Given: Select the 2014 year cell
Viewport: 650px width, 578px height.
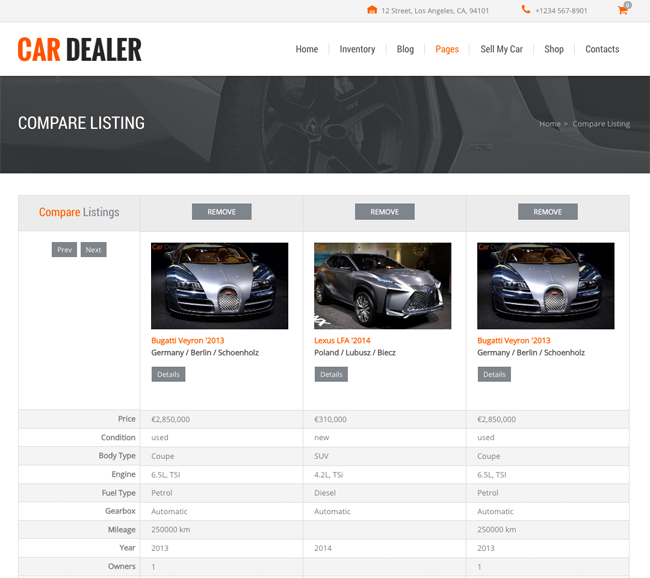Looking at the screenshot, I should 384,548.
